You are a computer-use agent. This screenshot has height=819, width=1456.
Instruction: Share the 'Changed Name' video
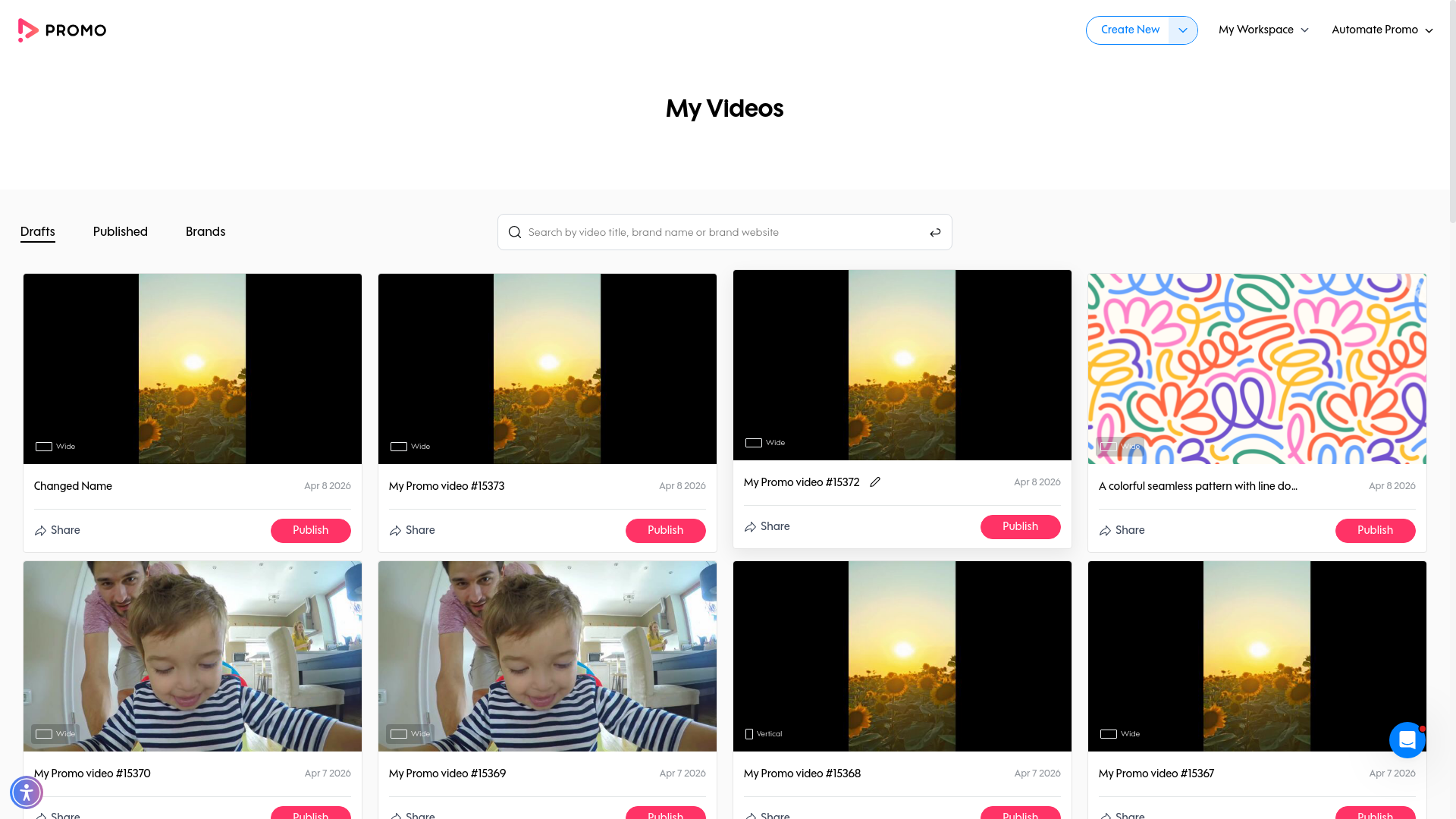(x=57, y=530)
